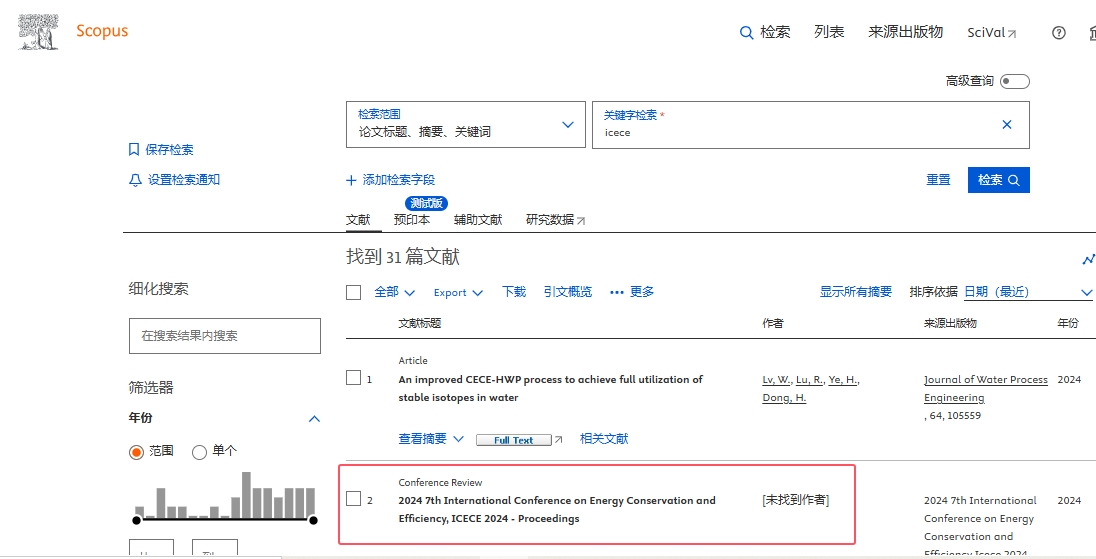Open the three-dots 更多 menu
Screen dimensions: 1096x559
click(617, 292)
